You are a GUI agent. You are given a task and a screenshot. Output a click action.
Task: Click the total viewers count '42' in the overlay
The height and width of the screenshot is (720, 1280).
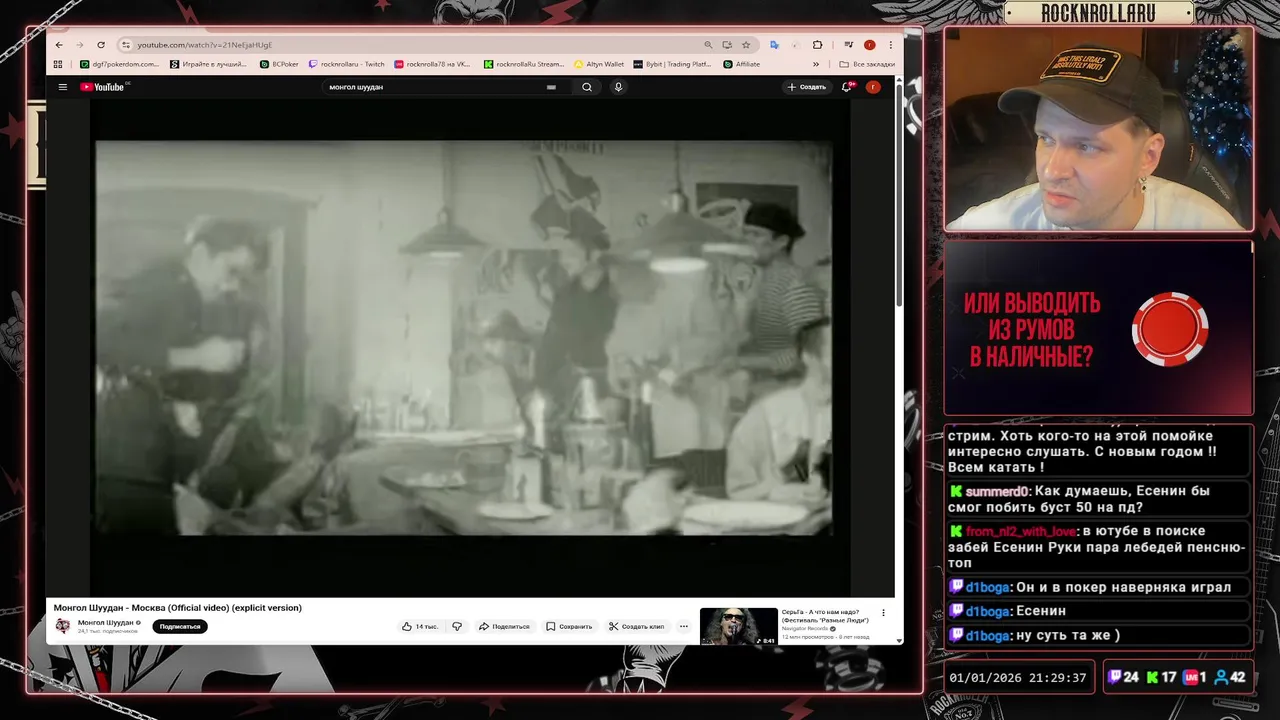(1237, 677)
